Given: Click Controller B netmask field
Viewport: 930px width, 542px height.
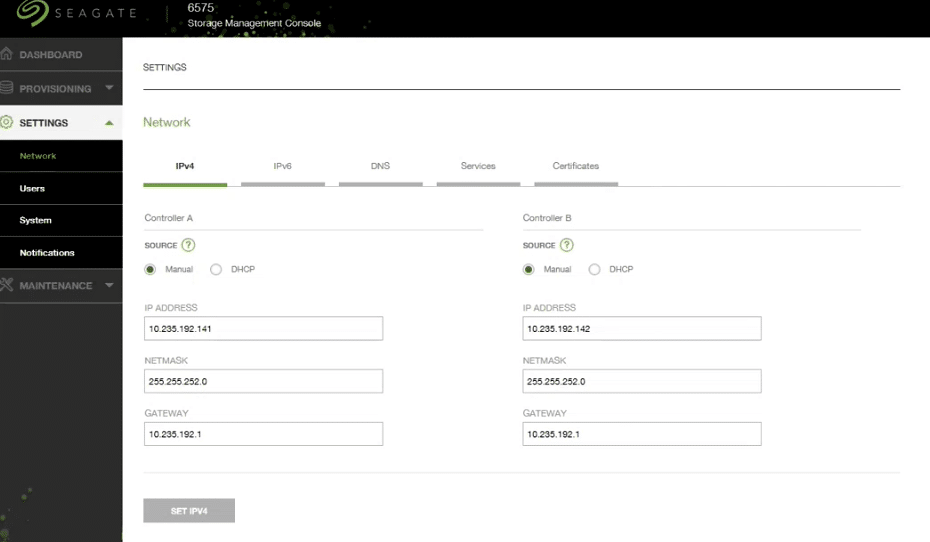Looking at the screenshot, I should [x=642, y=381].
